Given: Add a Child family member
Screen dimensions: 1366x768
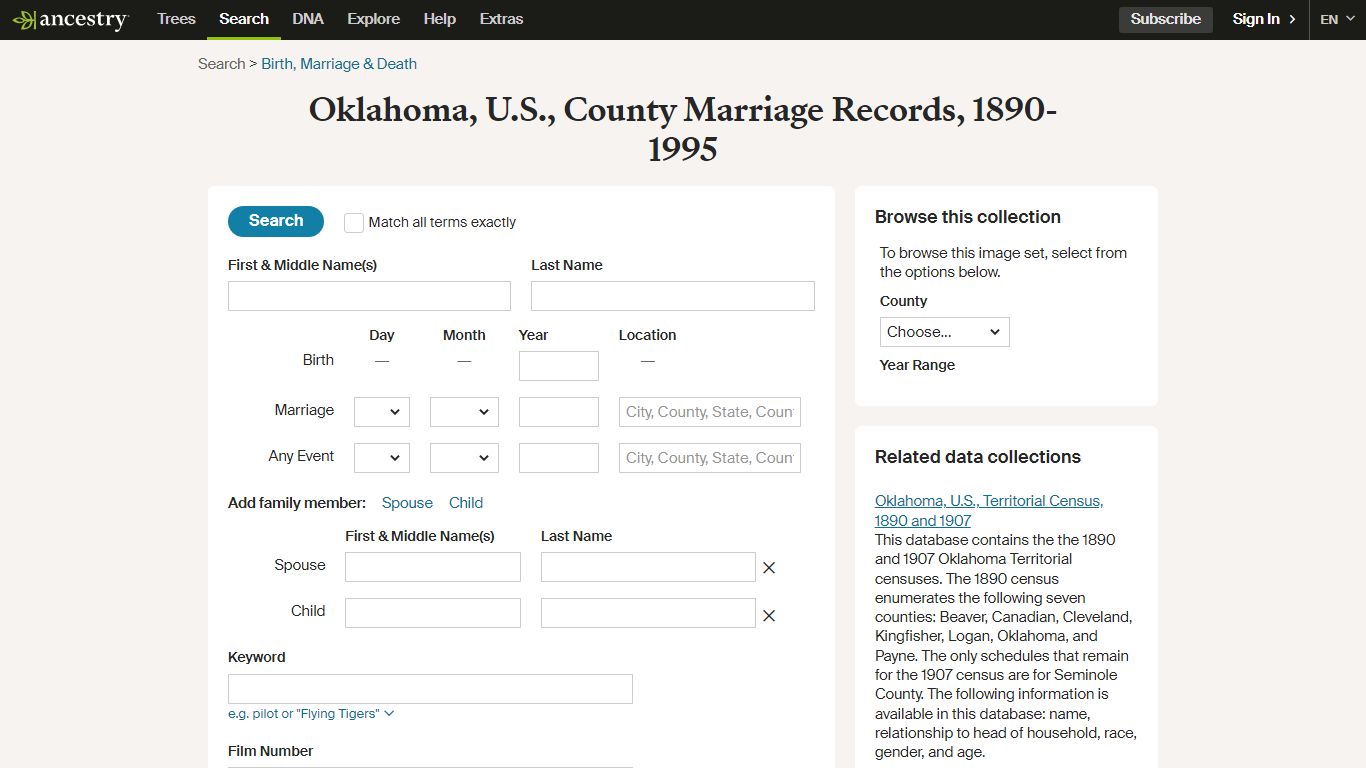Looking at the screenshot, I should click(466, 503).
